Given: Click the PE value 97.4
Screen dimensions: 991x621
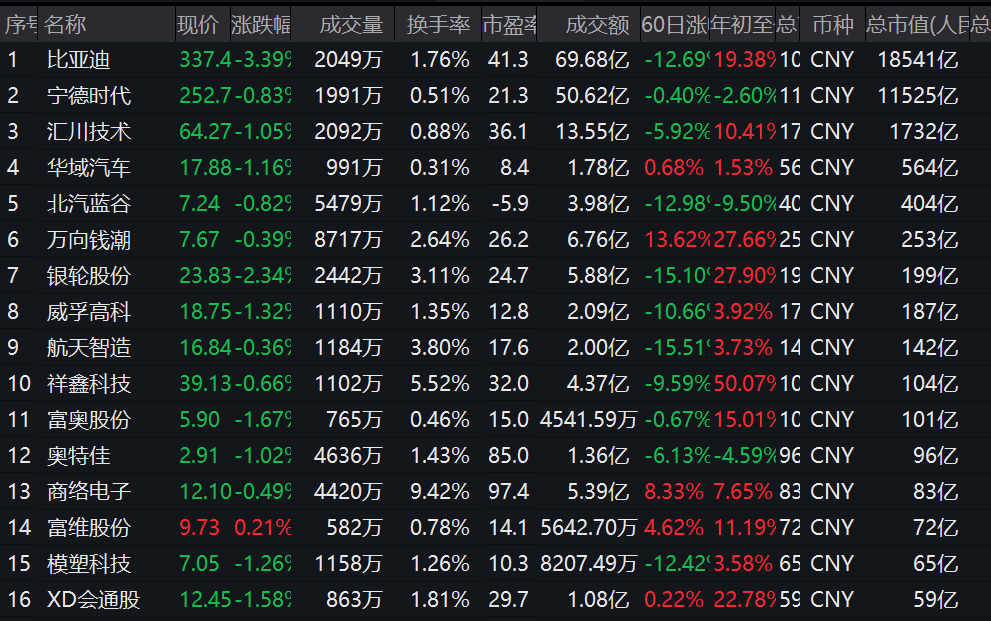Looking at the screenshot, I should (509, 492).
